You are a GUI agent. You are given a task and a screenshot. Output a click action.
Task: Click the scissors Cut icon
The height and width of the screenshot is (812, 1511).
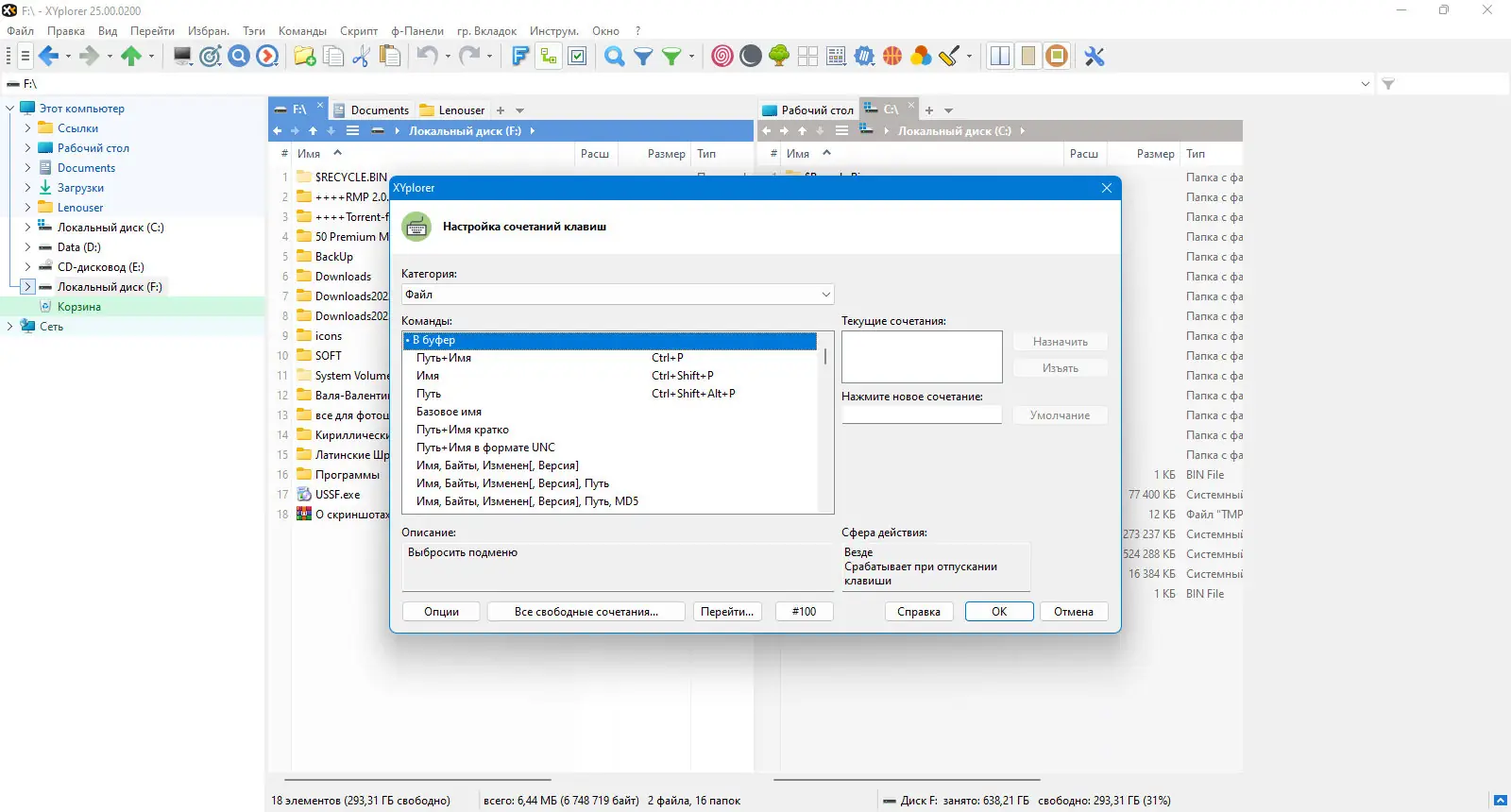[361, 57]
